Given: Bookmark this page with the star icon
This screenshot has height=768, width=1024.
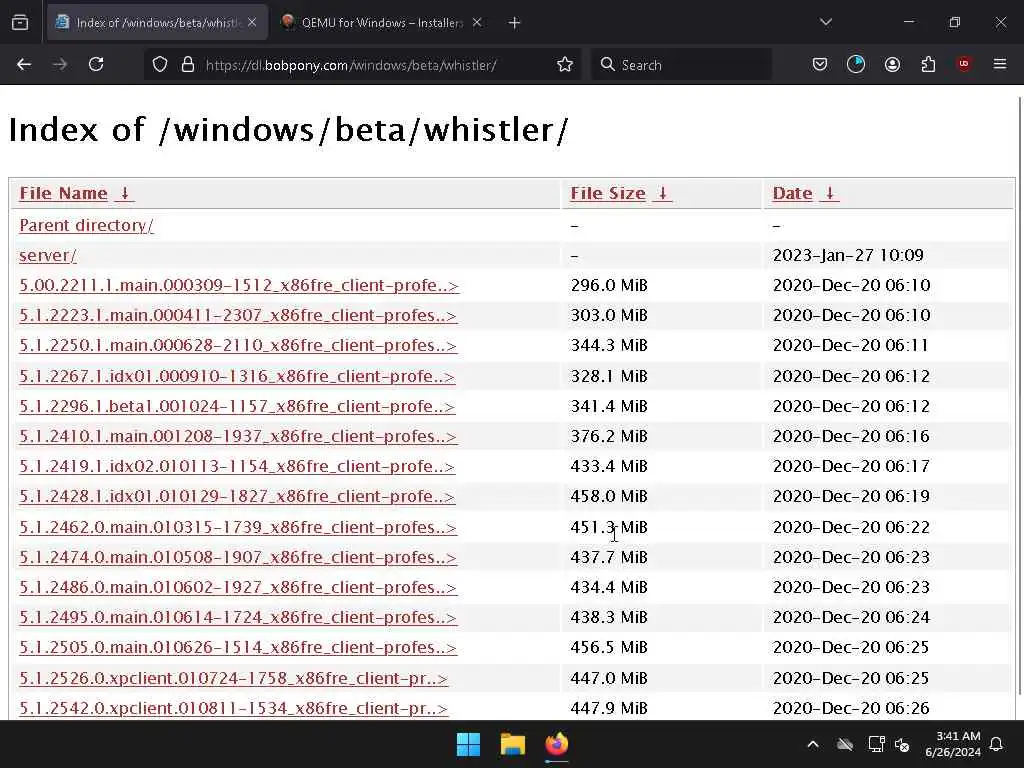Looking at the screenshot, I should 565,65.
